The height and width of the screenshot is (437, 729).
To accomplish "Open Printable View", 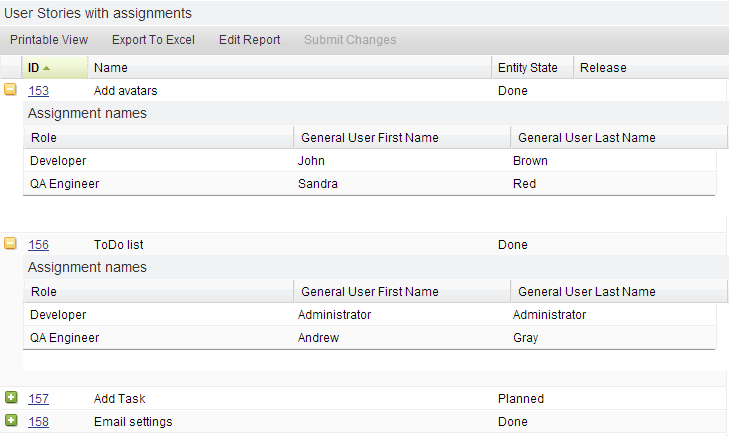I will [49, 40].
